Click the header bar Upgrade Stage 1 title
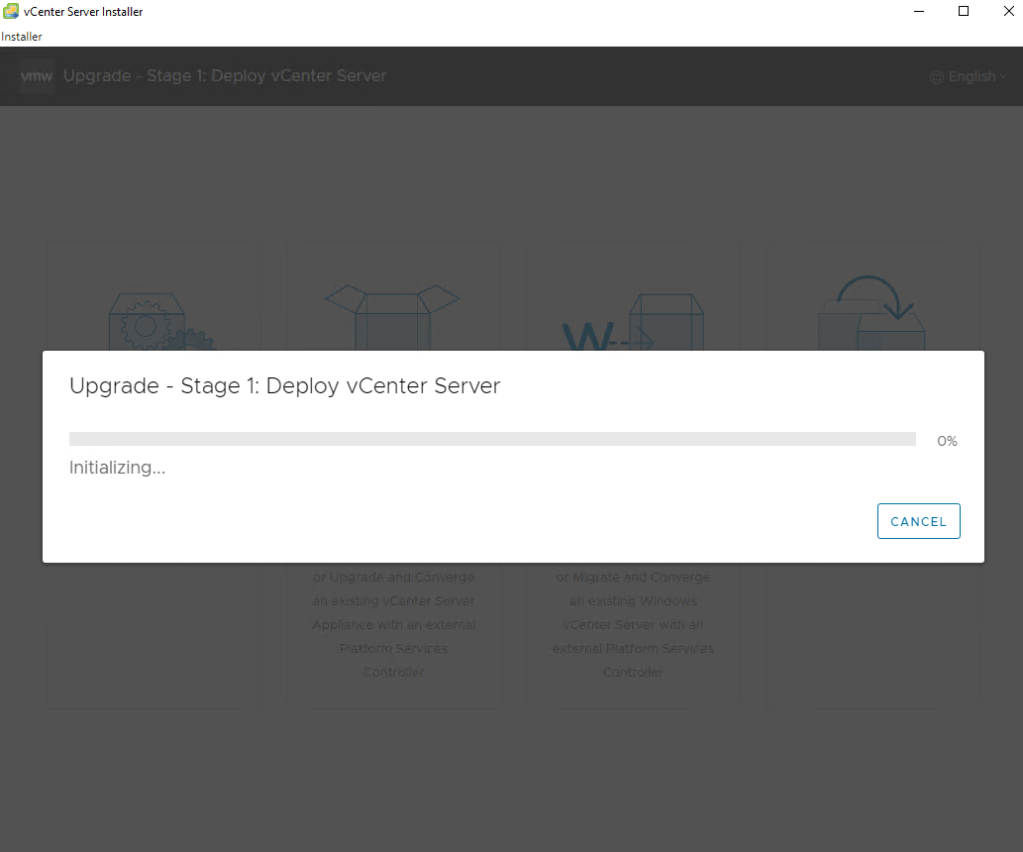This screenshot has width=1023, height=852. coord(224,76)
